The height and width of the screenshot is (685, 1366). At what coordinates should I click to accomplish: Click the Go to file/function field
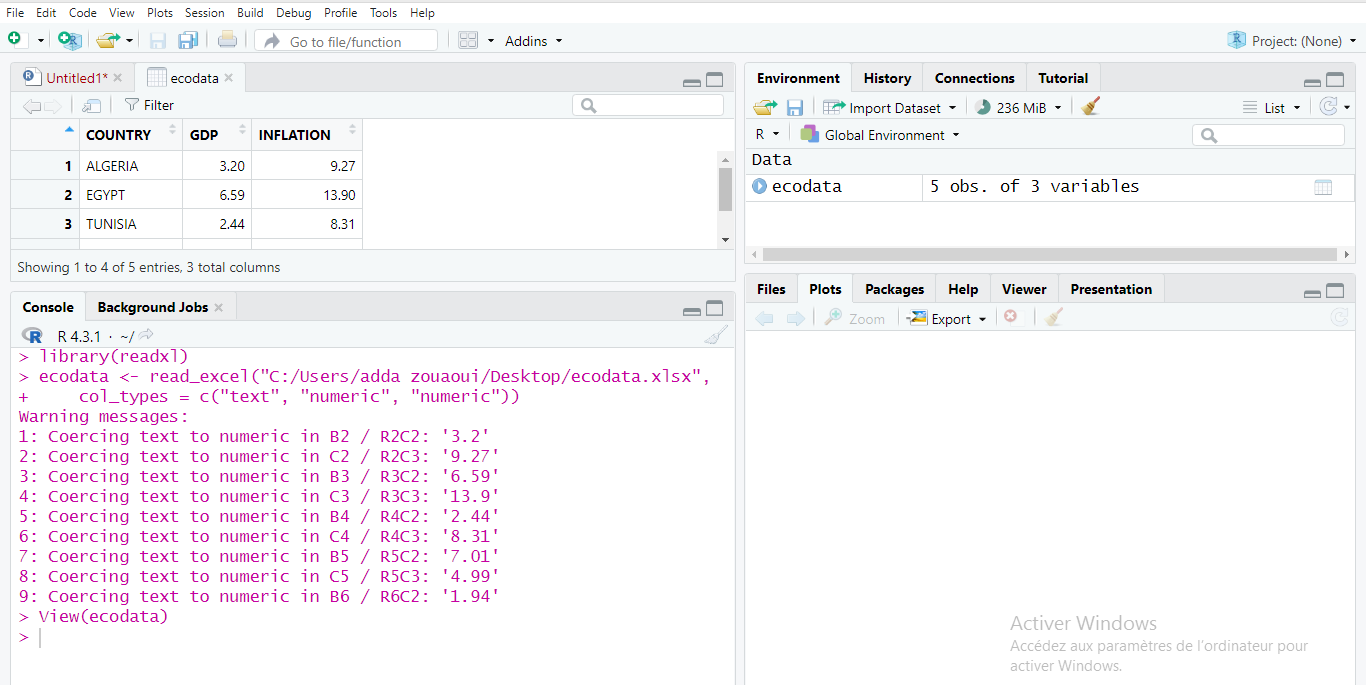point(346,41)
